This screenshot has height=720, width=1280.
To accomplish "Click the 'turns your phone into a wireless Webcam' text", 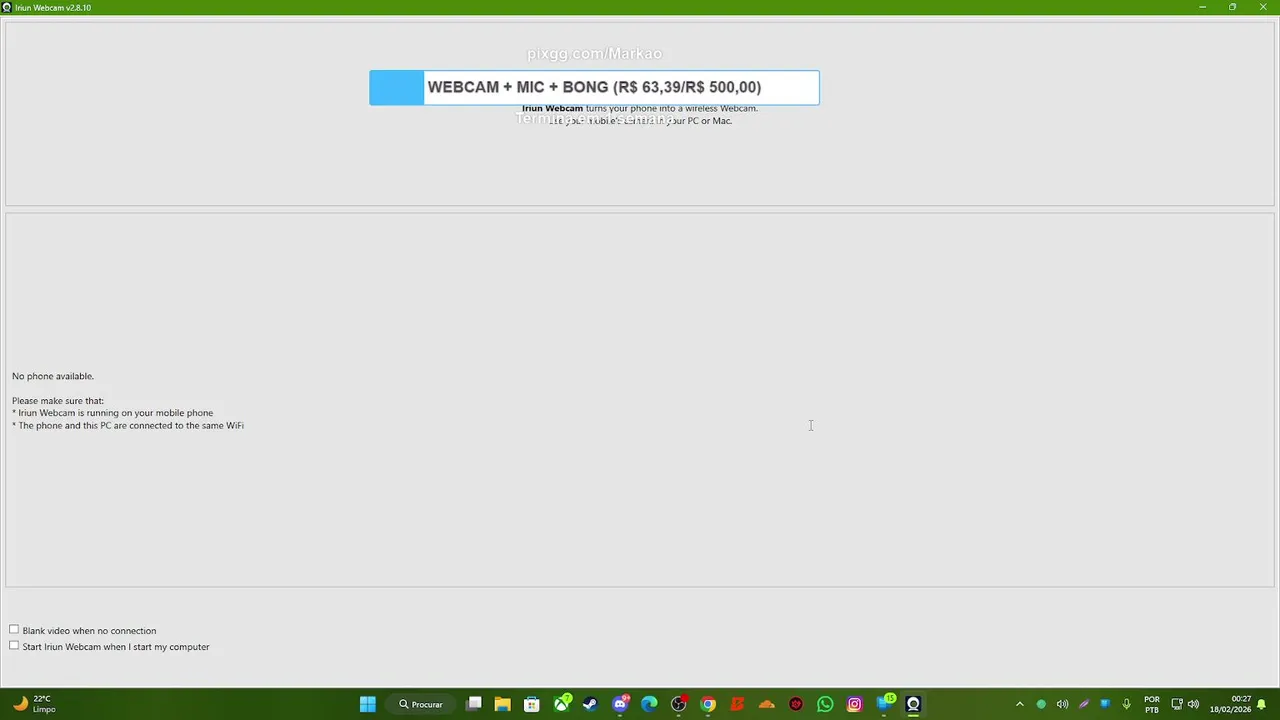I will pyautogui.click(x=671, y=108).
